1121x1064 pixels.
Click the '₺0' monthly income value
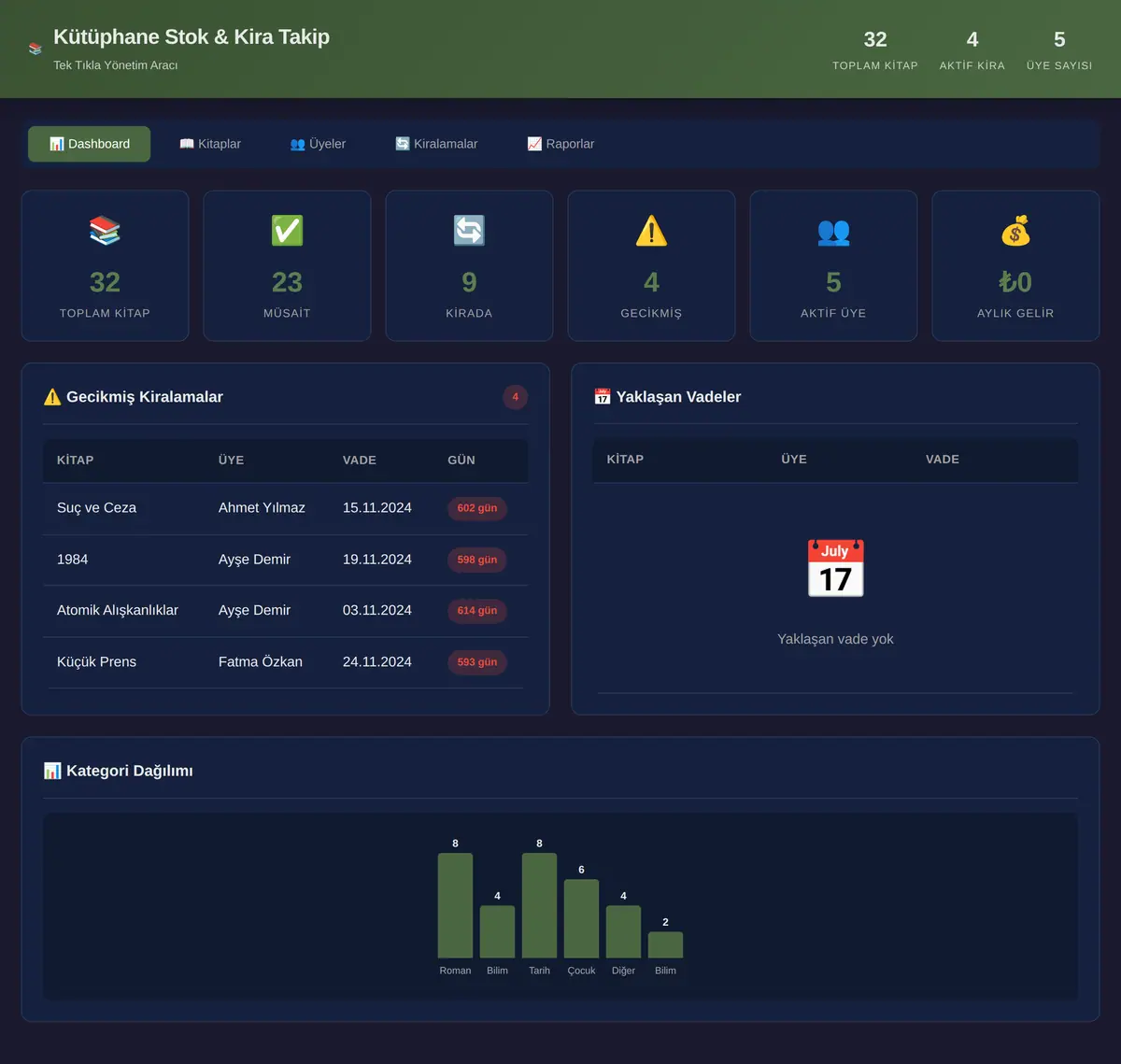1015,282
